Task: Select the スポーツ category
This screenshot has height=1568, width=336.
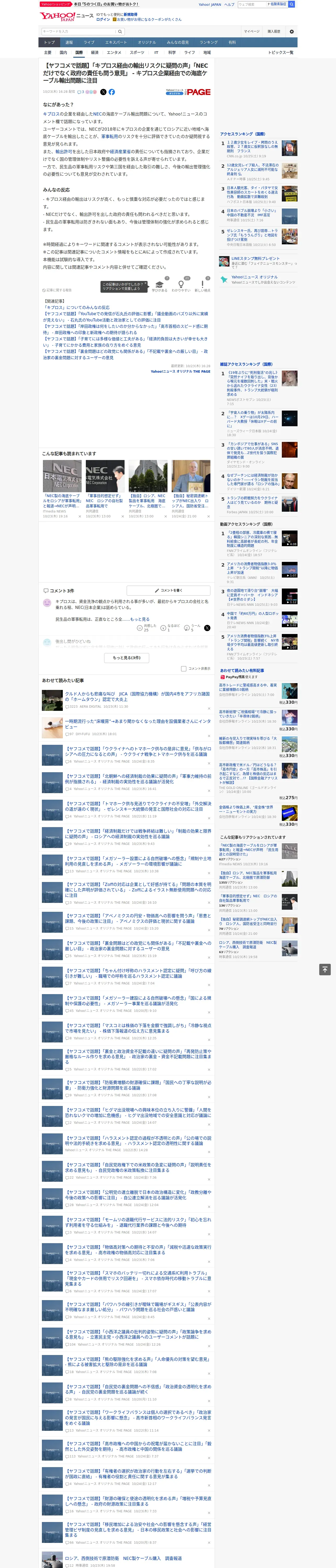Action: point(137,52)
